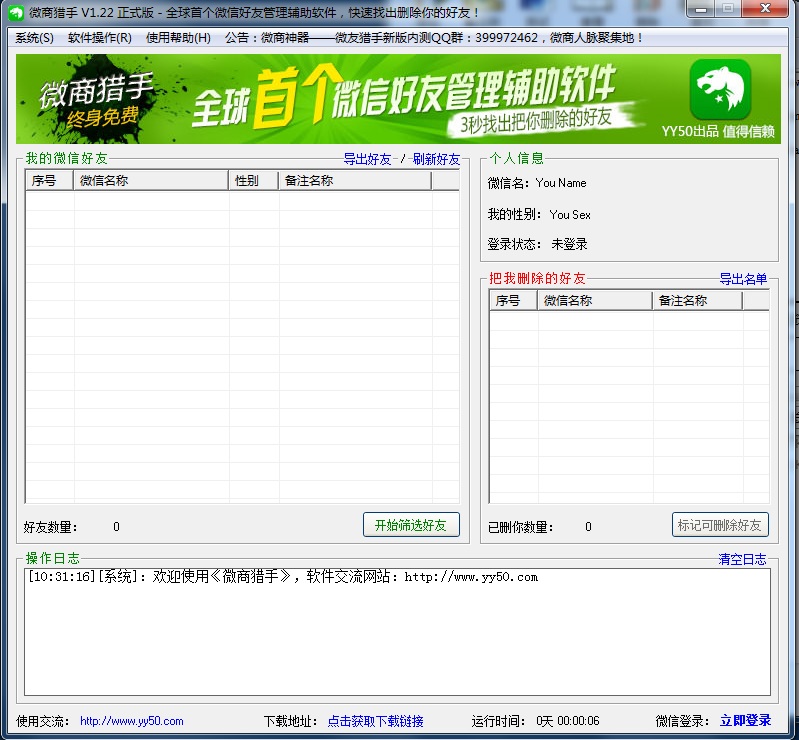The image size is (799, 740).
Task: Sort friends list by 微信名称 column header
Action: pyautogui.click(x=151, y=181)
